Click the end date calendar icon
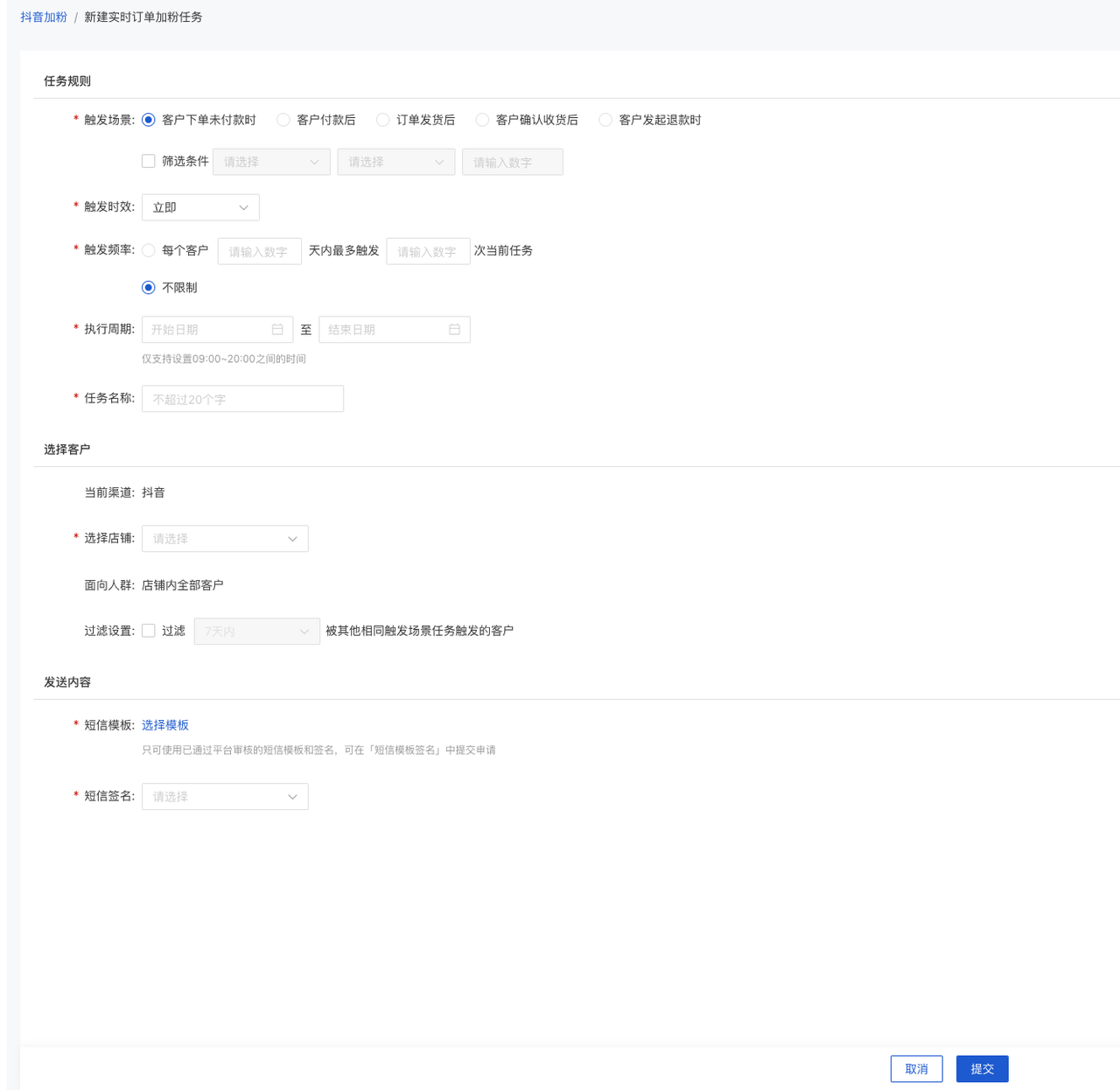 [x=454, y=330]
